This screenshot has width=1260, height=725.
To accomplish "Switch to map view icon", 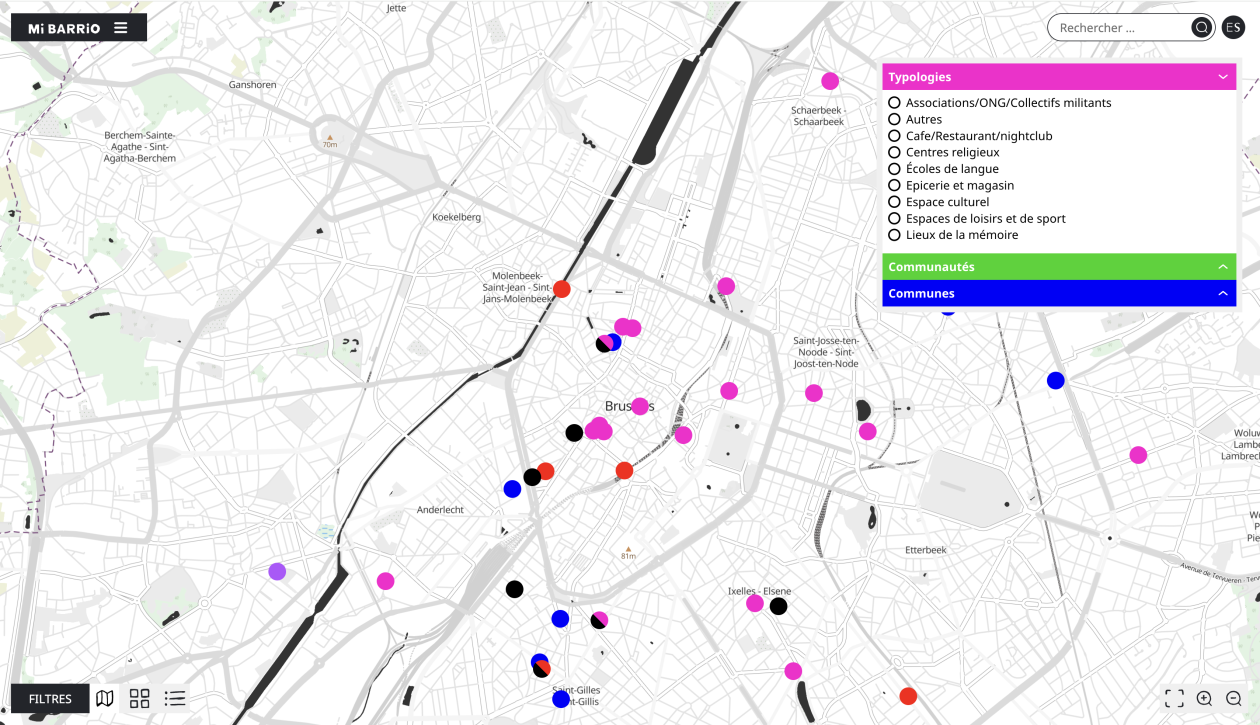I will click(x=105, y=699).
